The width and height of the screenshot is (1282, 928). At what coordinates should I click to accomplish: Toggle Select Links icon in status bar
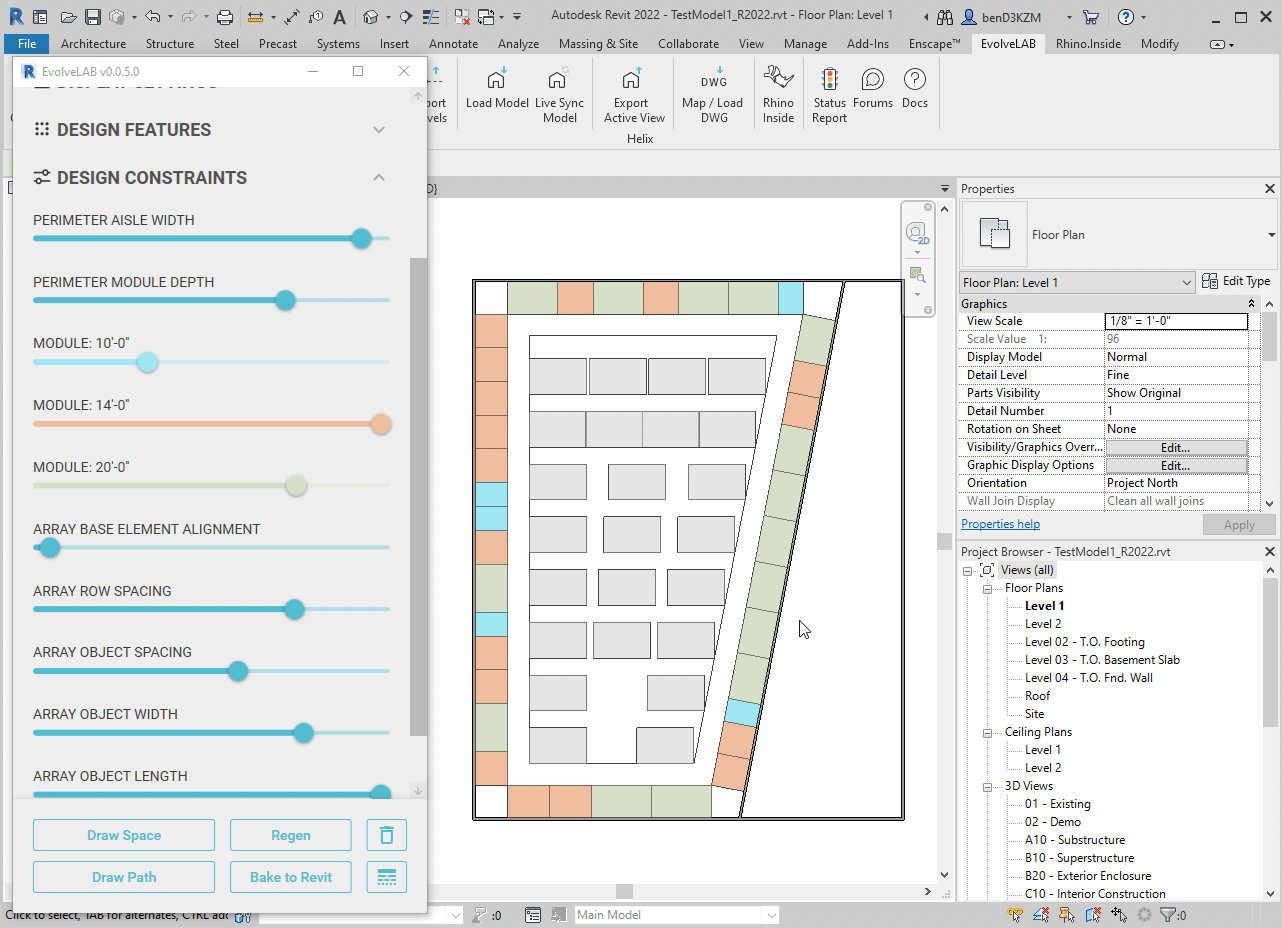(x=1016, y=915)
